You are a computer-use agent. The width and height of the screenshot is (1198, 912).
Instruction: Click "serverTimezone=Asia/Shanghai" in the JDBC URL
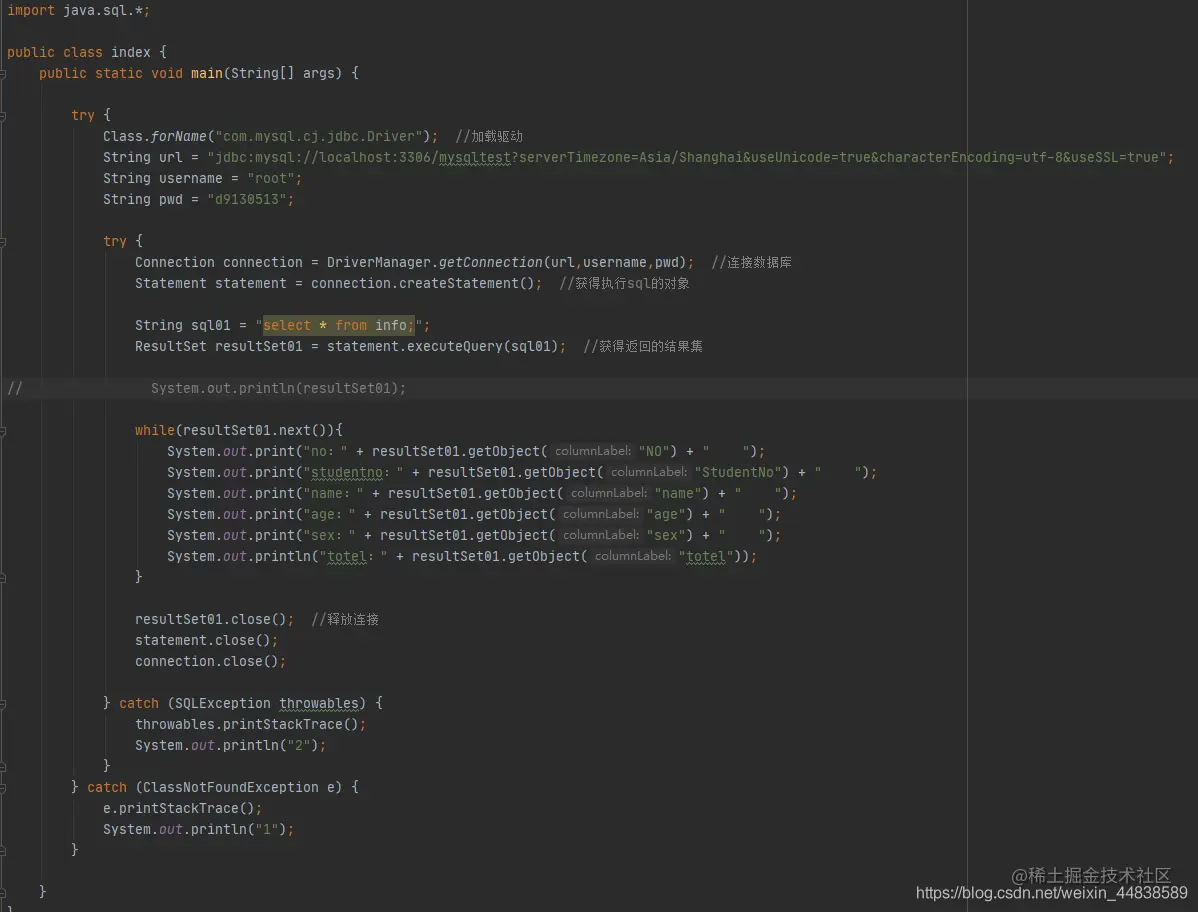click(630, 157)
